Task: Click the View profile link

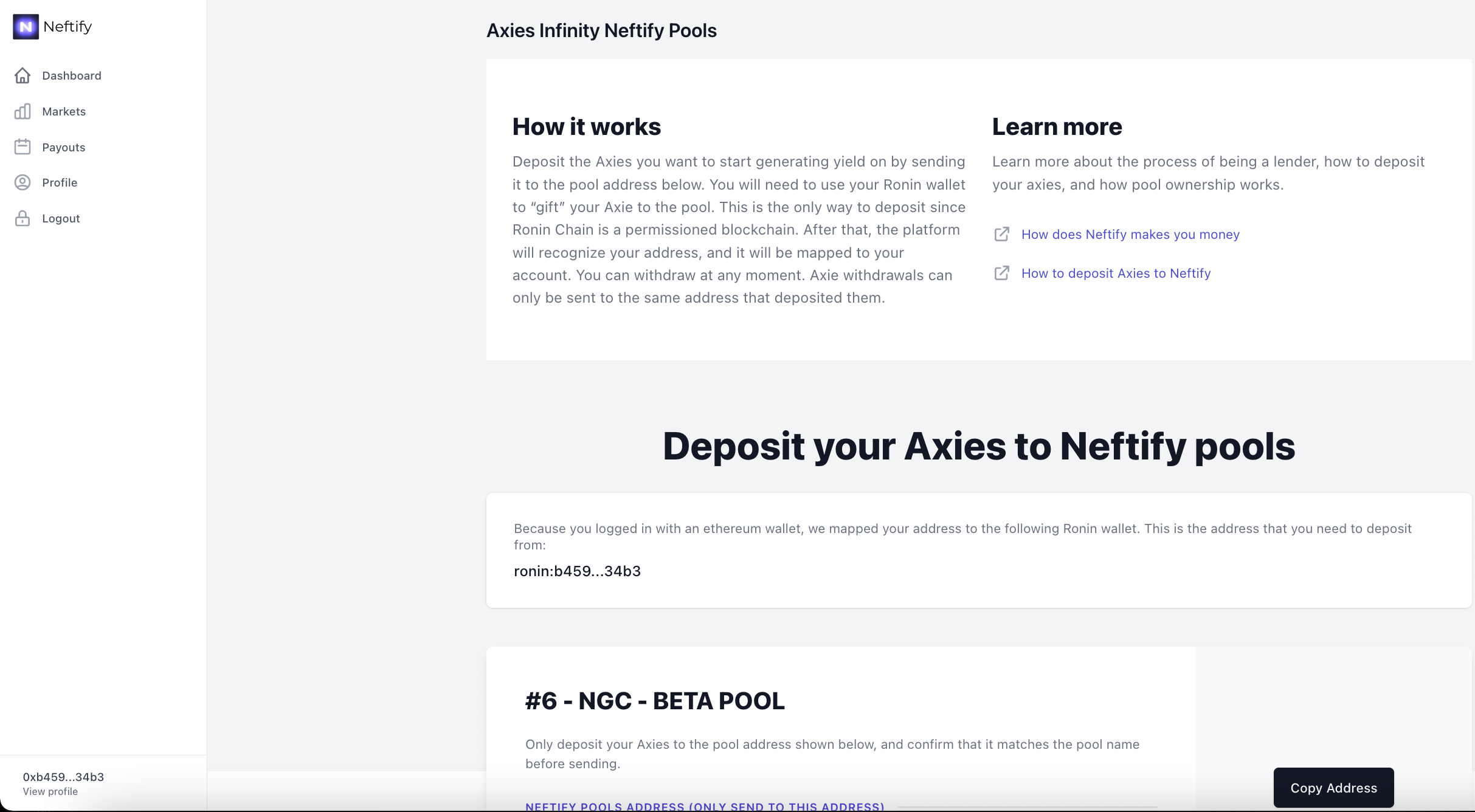Action: pos(50,791)
